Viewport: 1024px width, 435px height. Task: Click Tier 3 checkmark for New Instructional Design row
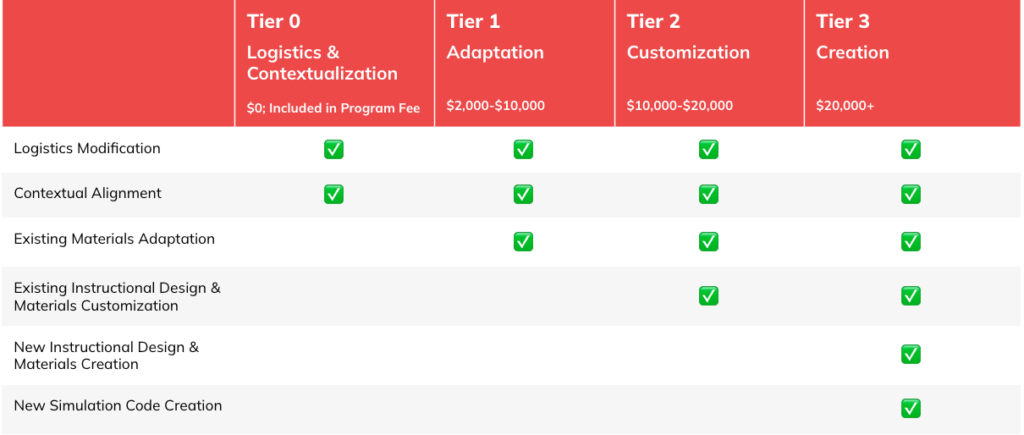(x=911, y=355)
